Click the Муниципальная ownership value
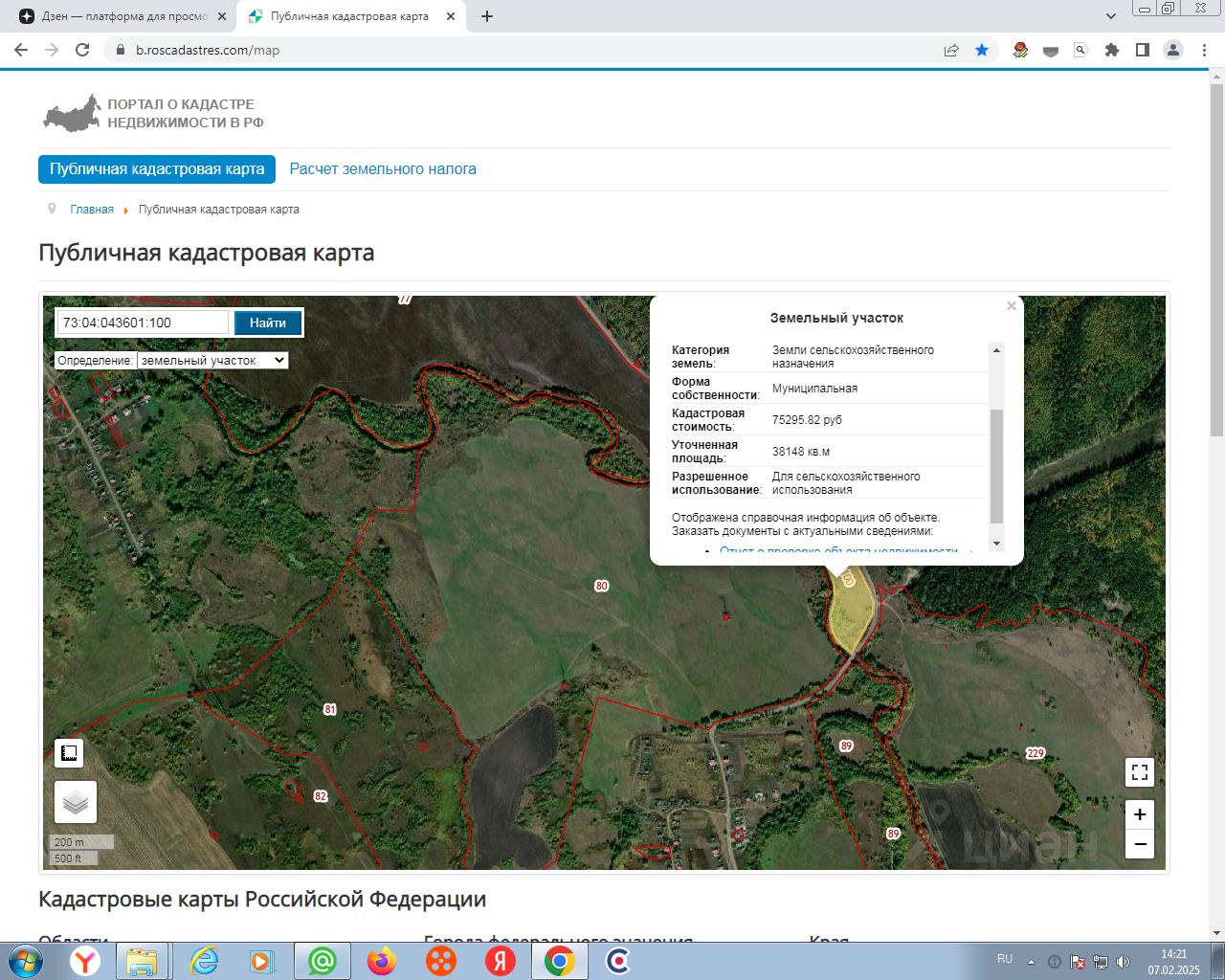This screenshot has height=980, width=1225. pos(814,389)
